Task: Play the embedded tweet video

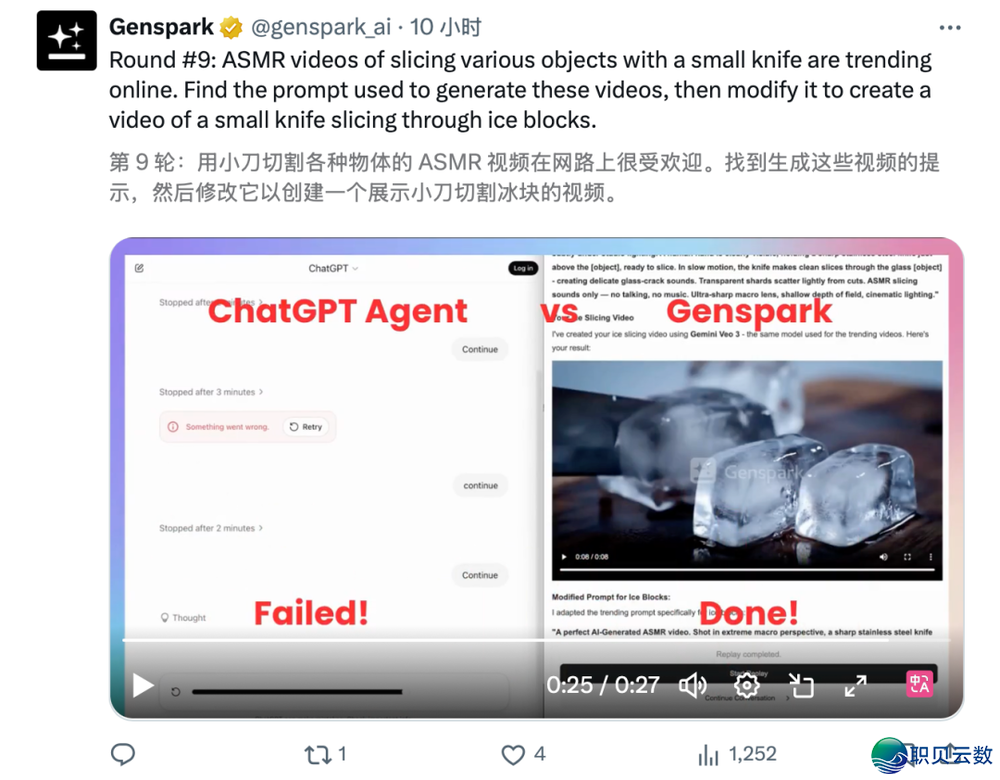Action: [x=143, y=686]
